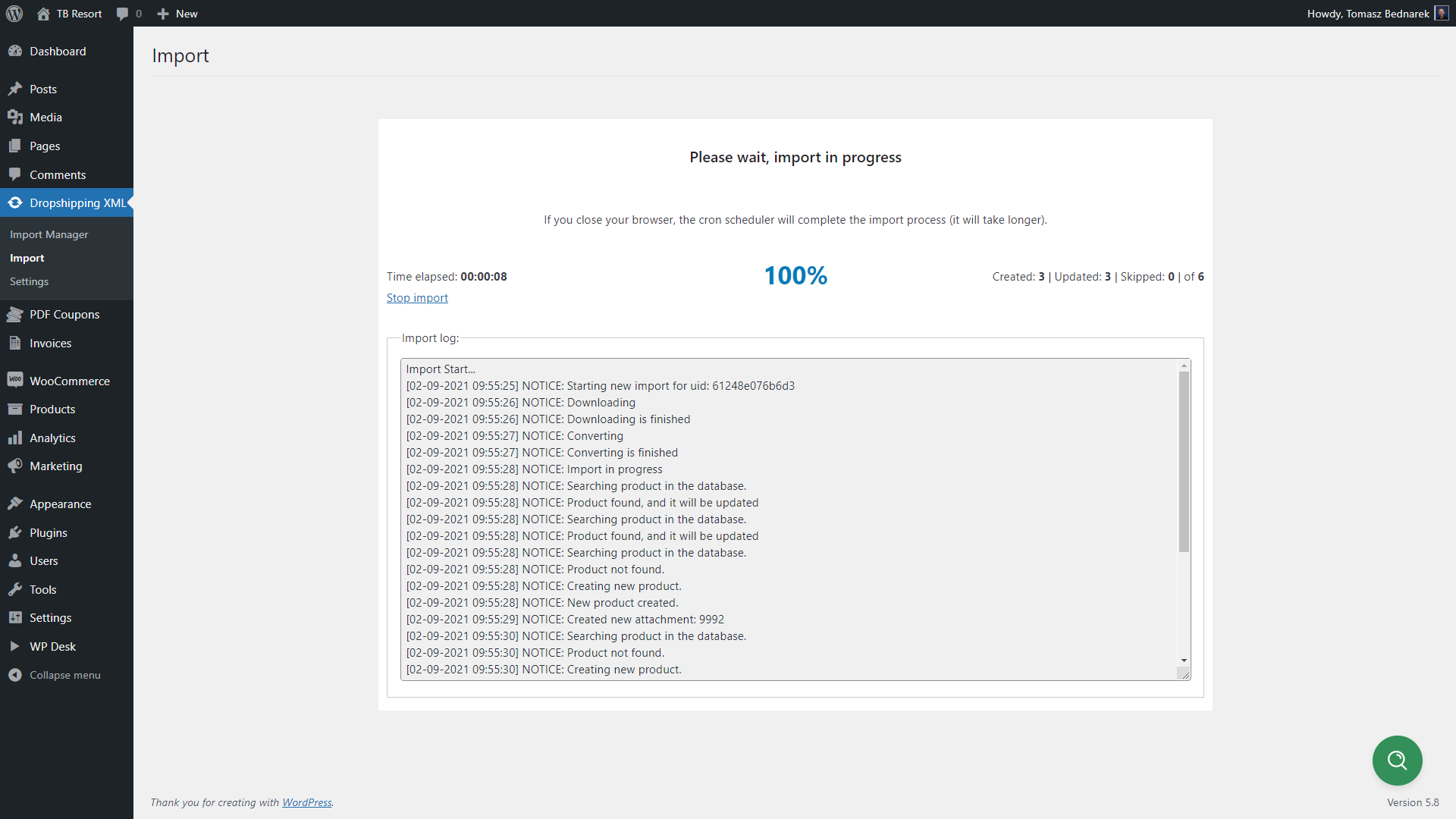This screenshot has height=819, width=1456.
Task: Click the Tools wrench icon
Action: [15, 589]
